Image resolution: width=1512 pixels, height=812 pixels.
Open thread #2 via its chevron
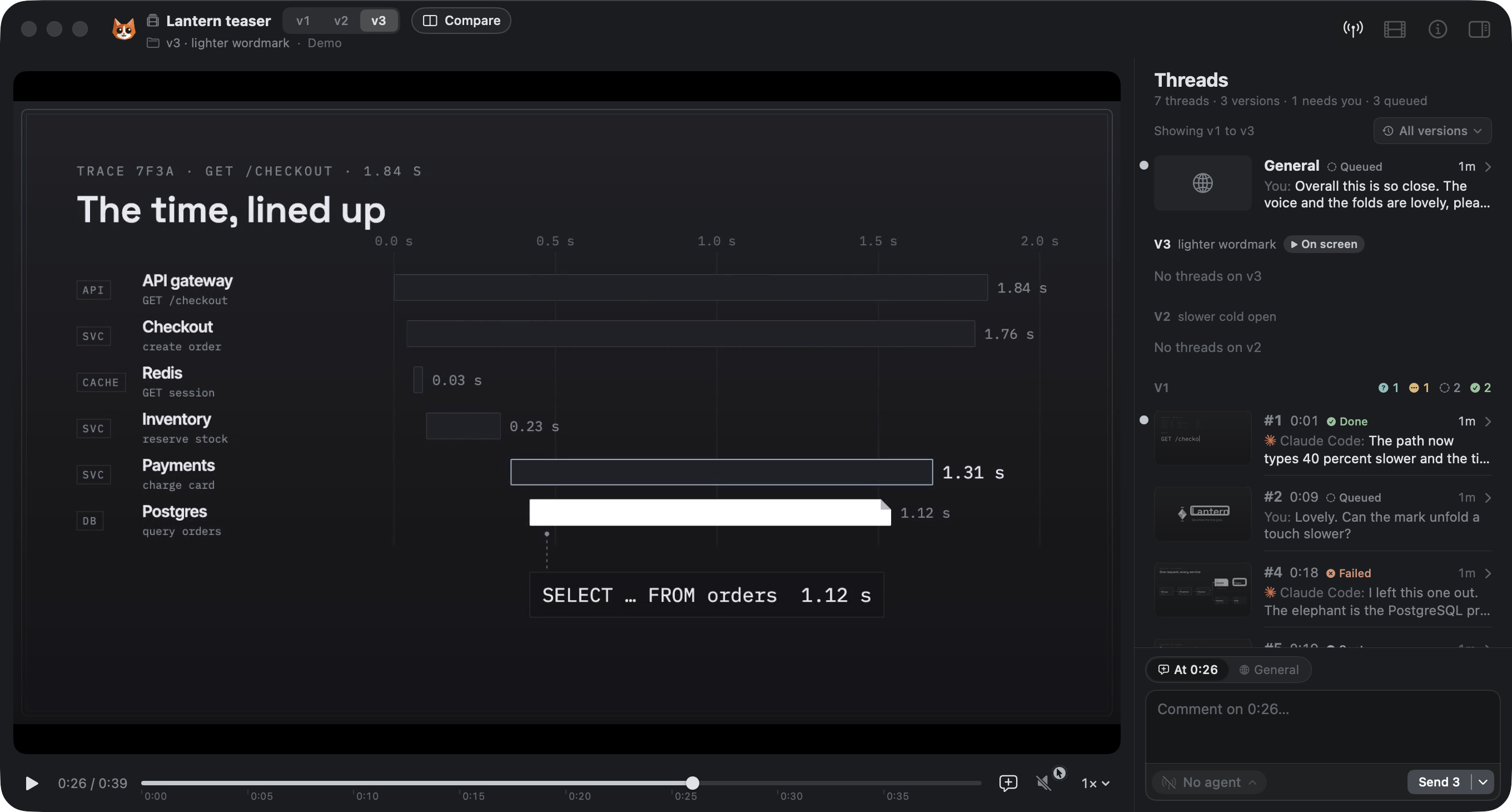(x=1488, y=498)
